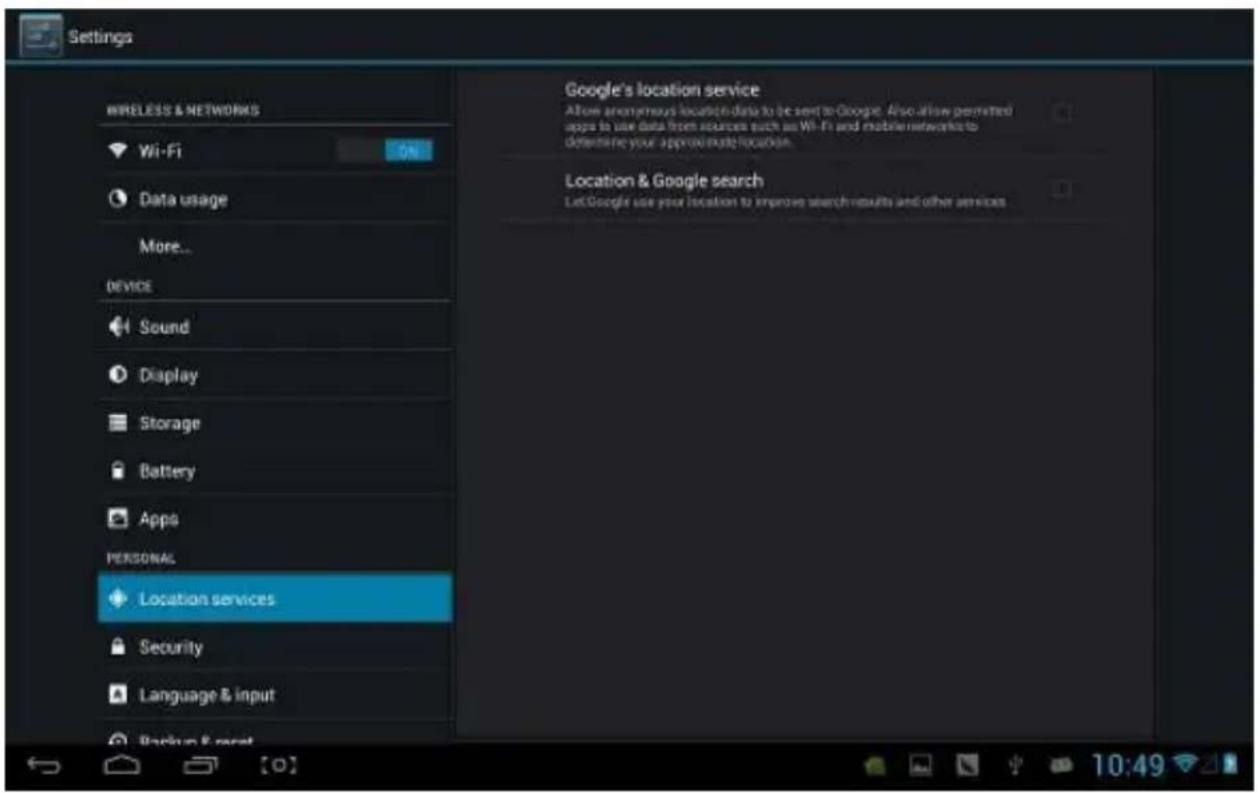Click the Storage bars icon
Image resolution: width=1260 pixels, height=793 pixels.
pyautogui.click(x=117, y=423)
